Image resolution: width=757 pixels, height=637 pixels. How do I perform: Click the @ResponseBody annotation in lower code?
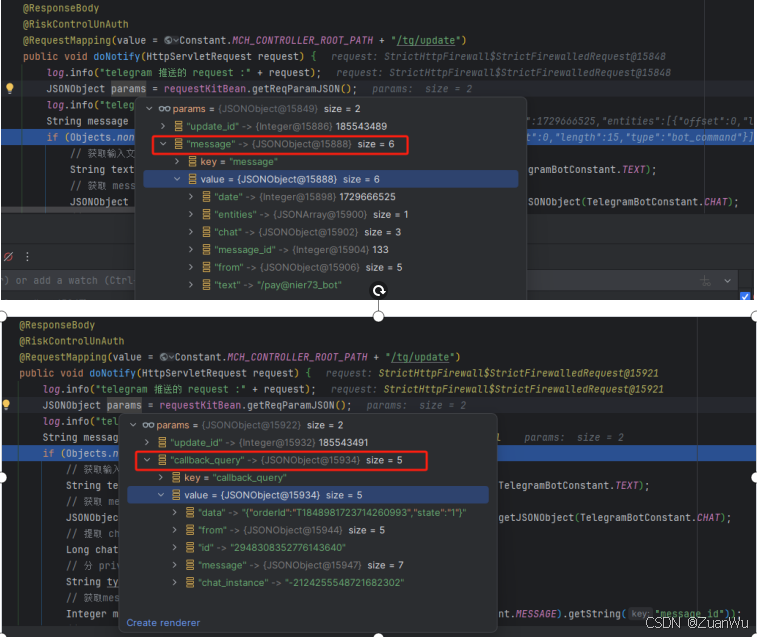click(x=57, y=325)
